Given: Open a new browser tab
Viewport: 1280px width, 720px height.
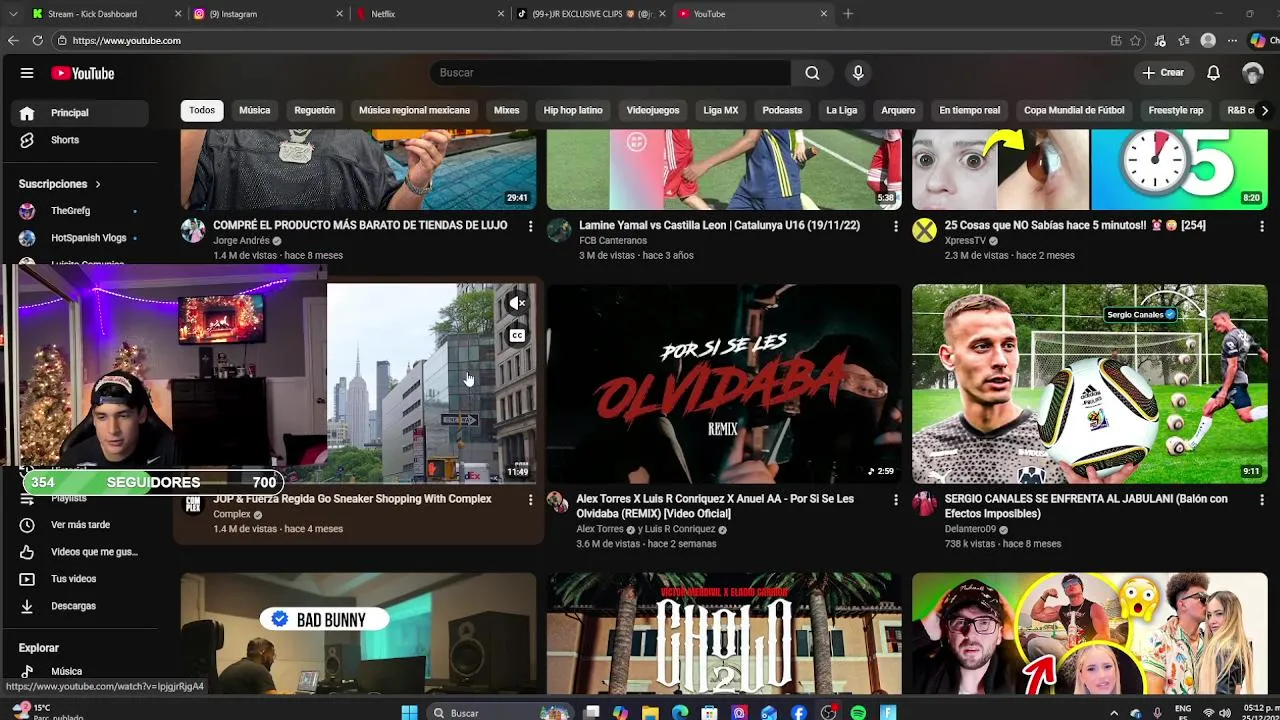Looking at the screenshot, I should coord(848,14).
